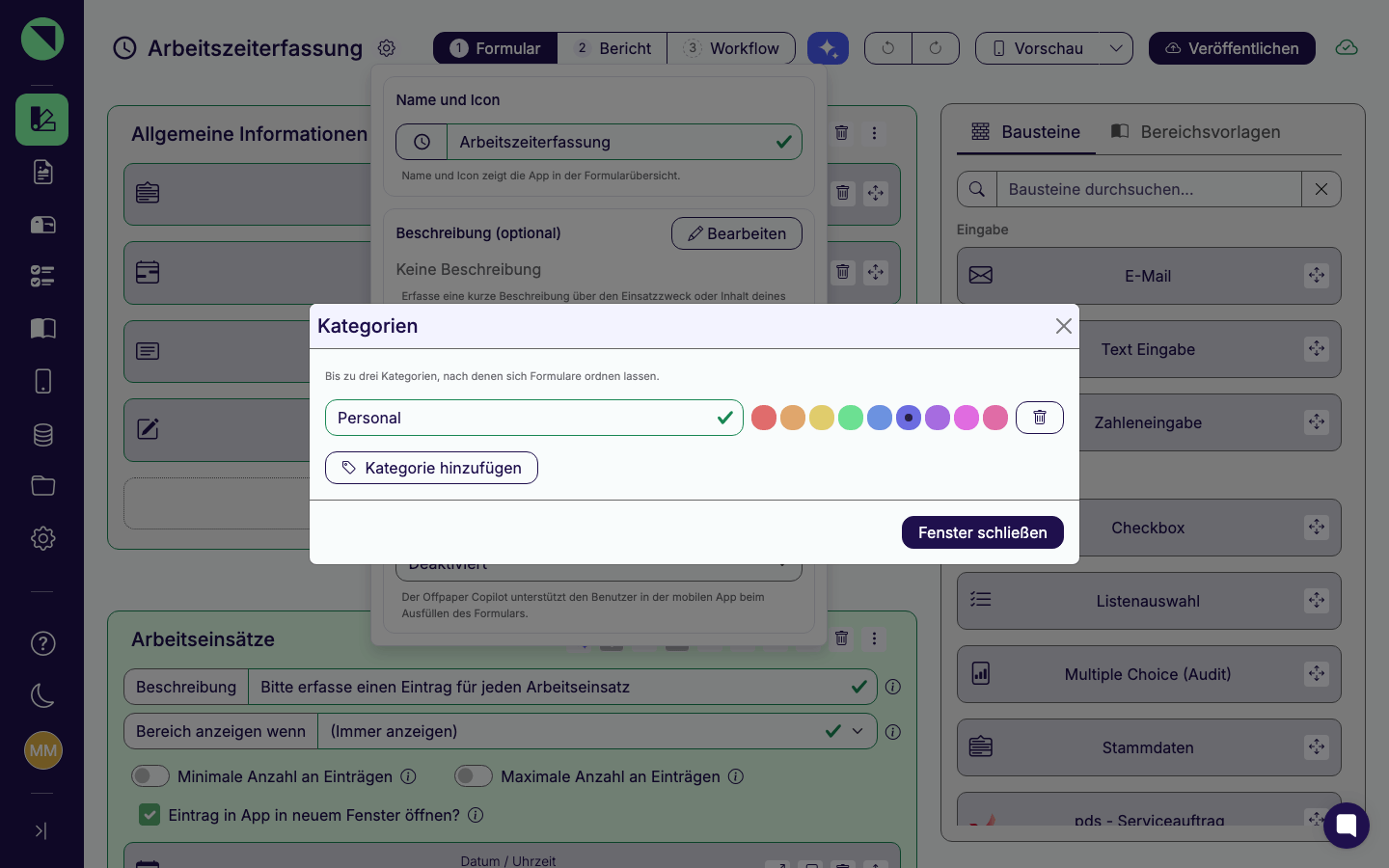The height and width of the screenshot is (868, 1389).
Task: Open the checklist tasks icon in sidebar
Action: [x=42, y=277]
